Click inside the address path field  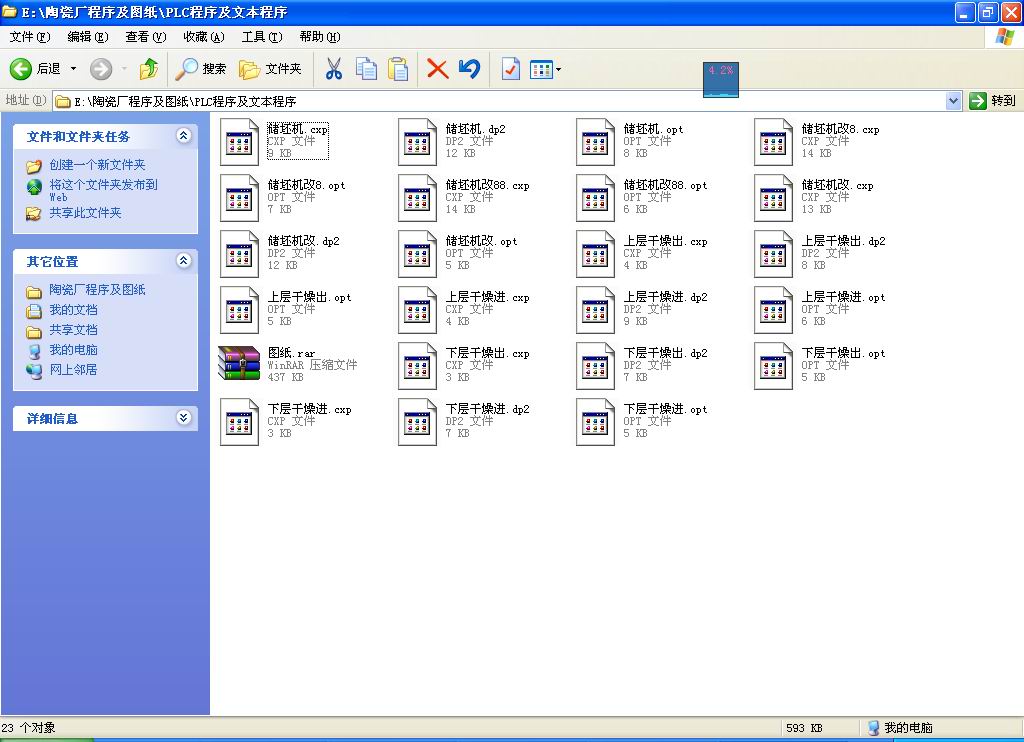tap(500, 101)
